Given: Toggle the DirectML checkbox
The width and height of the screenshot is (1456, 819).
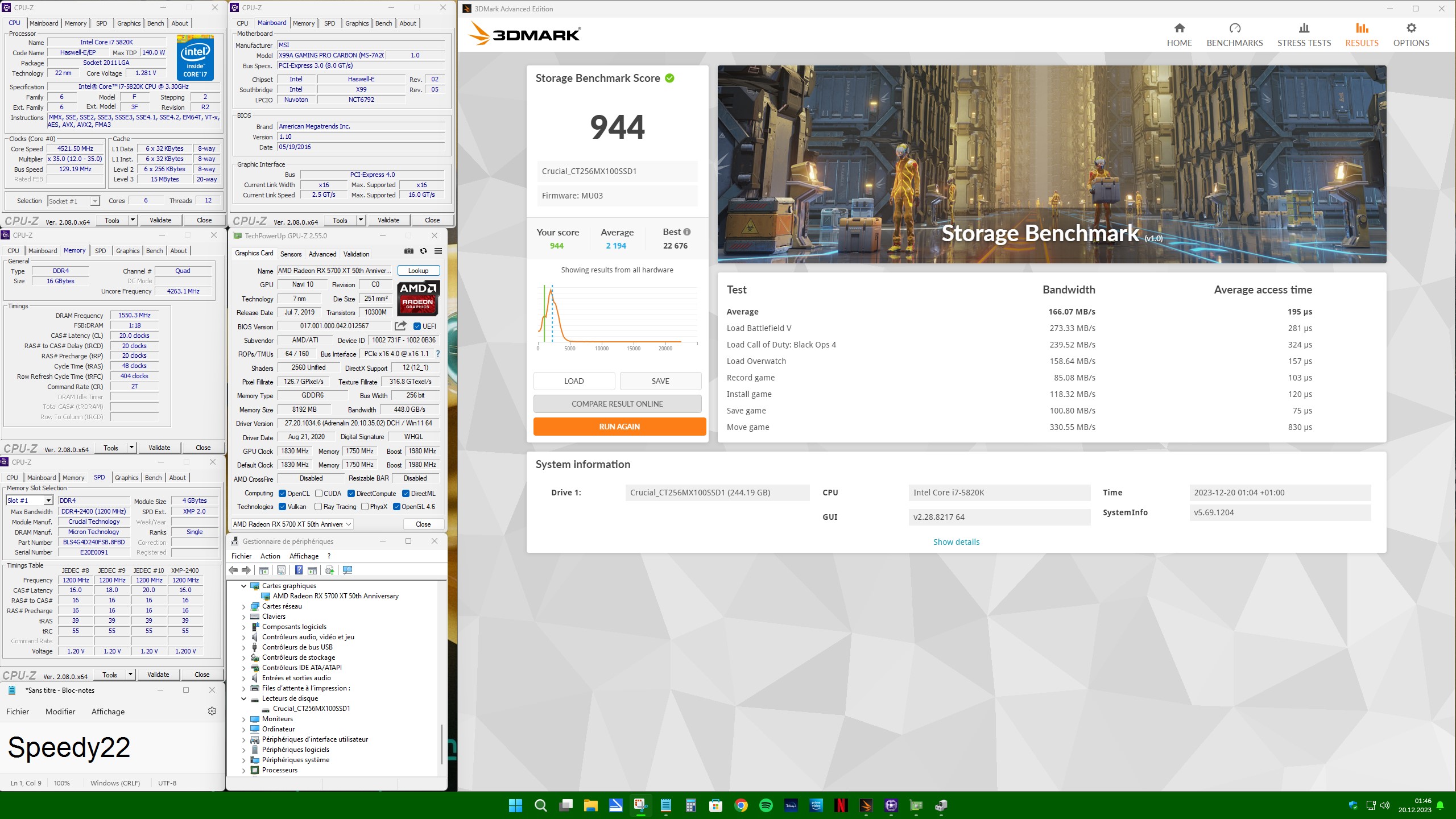Looking at the screenshot, I should 406,493.
